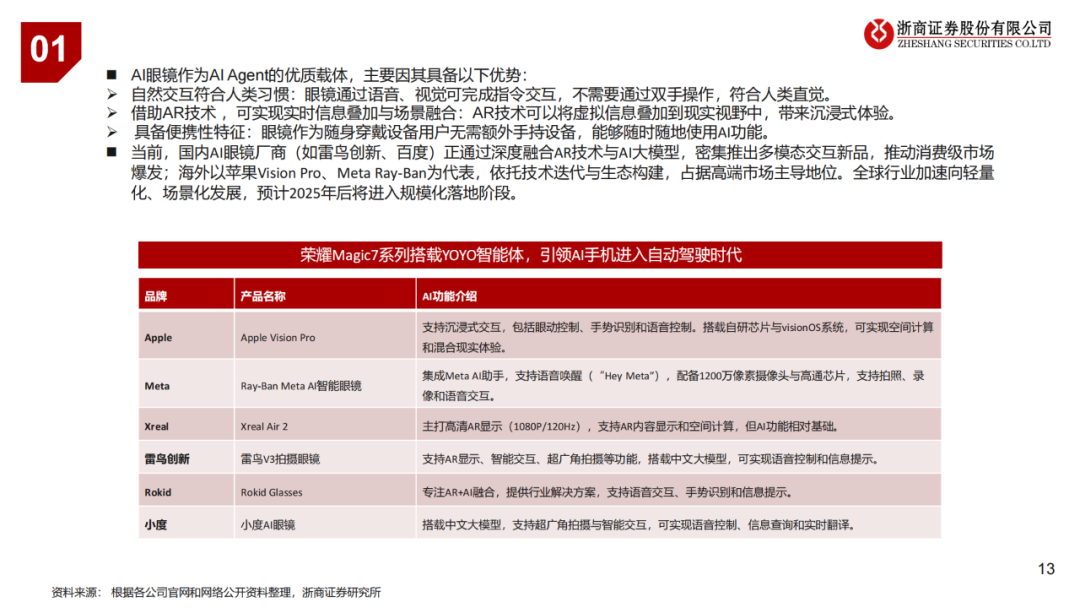Select the red table title banner 荣耀Magic7系列
Image resolution: width=1080 pixels, height=608 pixels.
[540, 255]
